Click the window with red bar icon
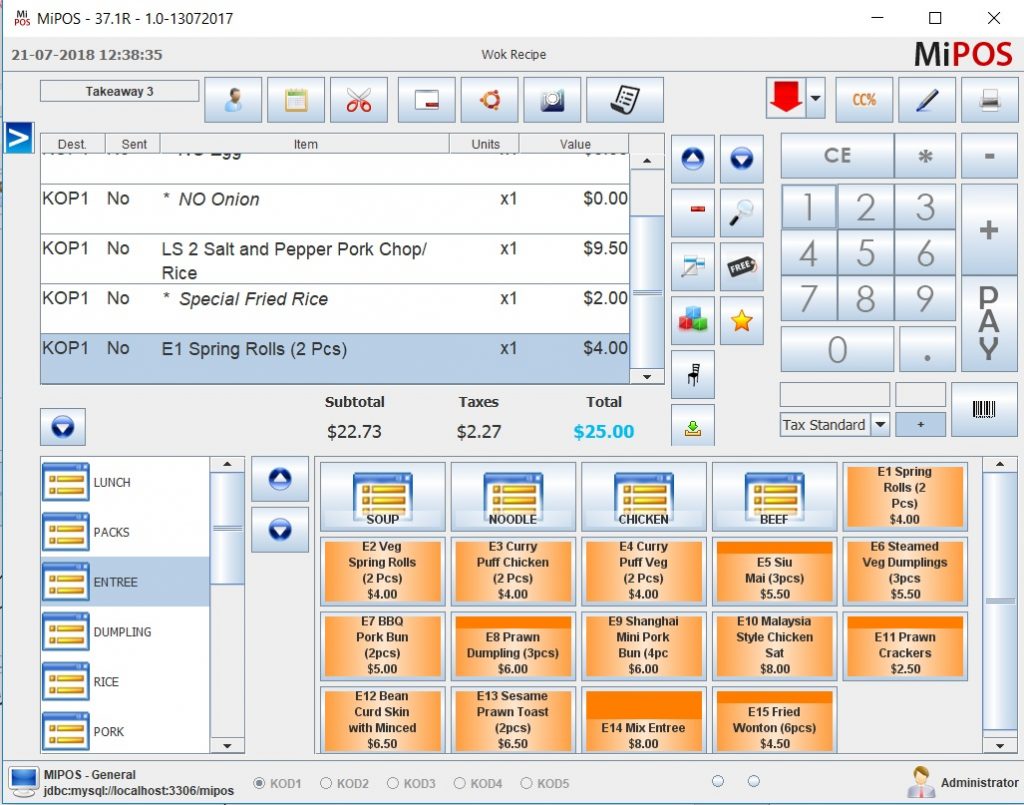 pos(426,100)
